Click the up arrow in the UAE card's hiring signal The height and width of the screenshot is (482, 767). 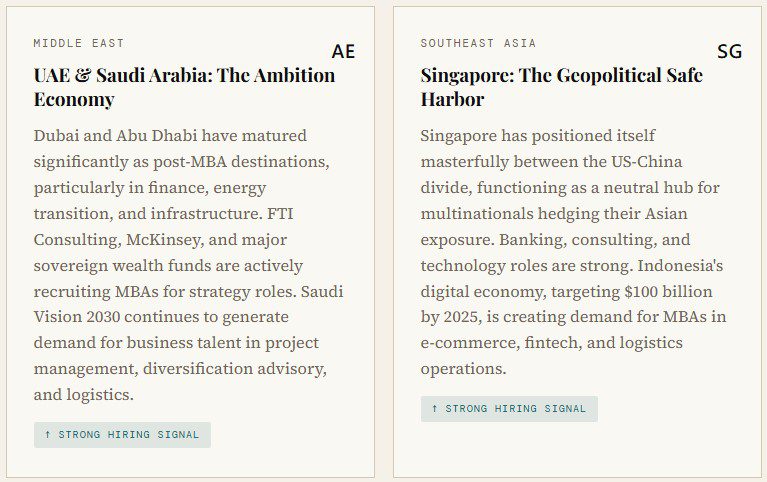click(x=47, y=435)
